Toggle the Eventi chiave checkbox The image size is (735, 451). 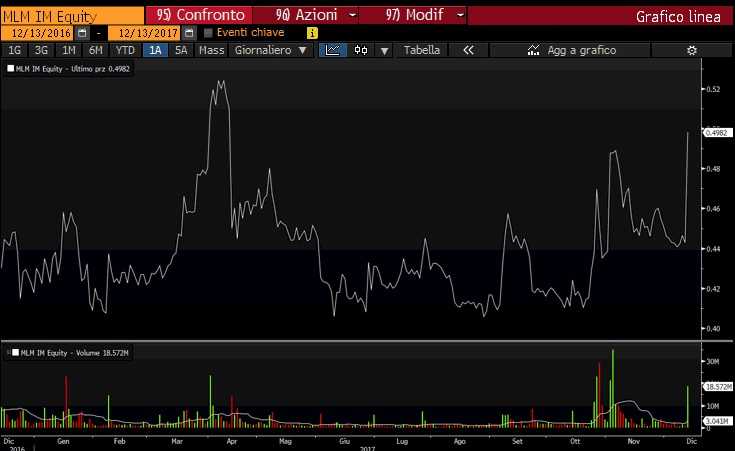[x=208, y=33]
